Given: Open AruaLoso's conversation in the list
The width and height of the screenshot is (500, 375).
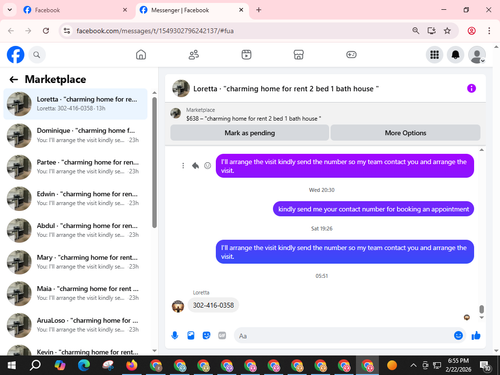Looking at the screenshot, I should [76, 325].
